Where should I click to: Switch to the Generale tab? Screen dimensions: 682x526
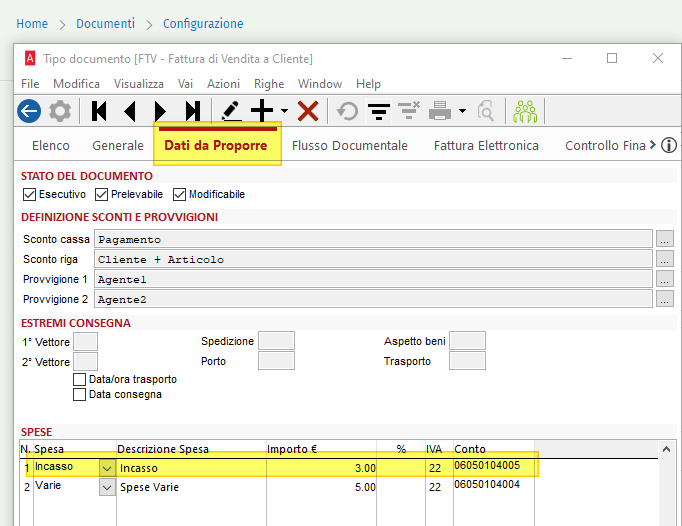pos(118,145)
